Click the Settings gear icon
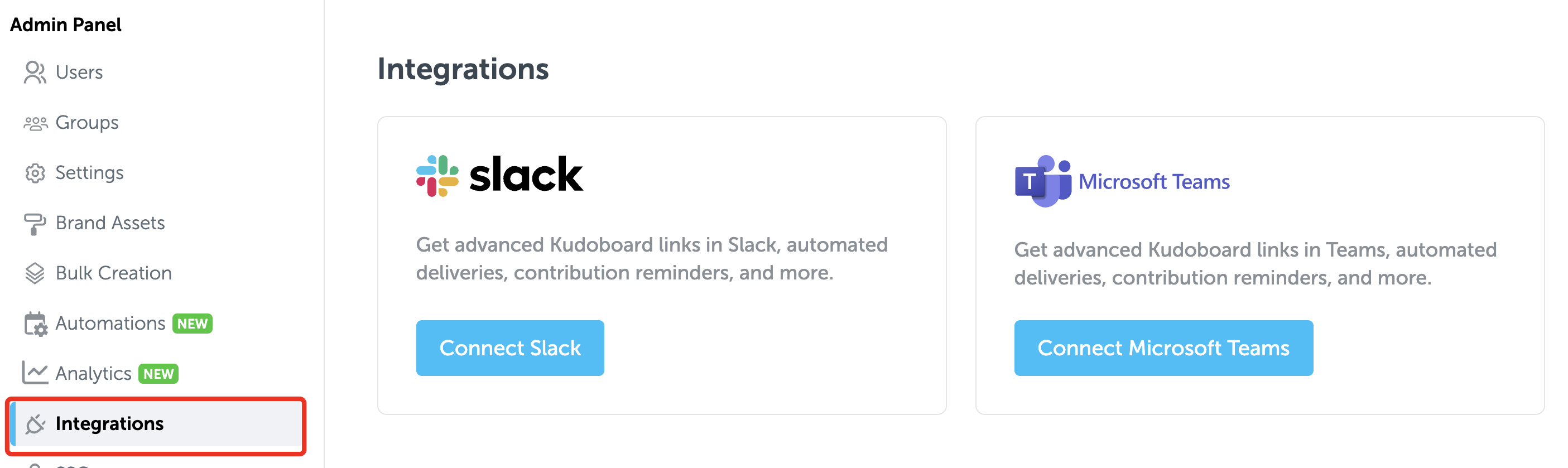This screenshot has width=1568, height=468. point(35,173)
